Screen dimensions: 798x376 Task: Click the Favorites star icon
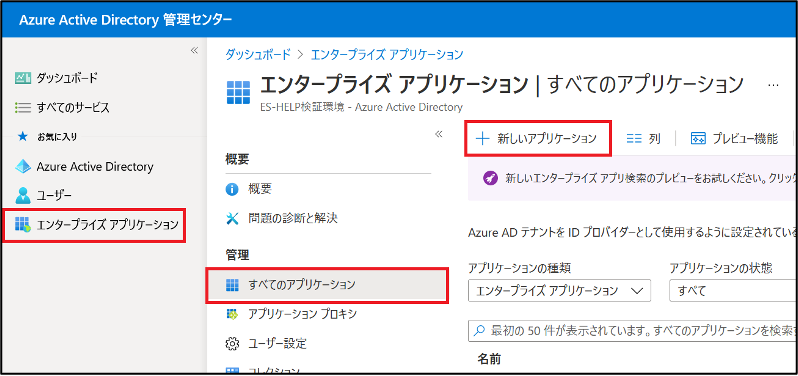(22, 137)
